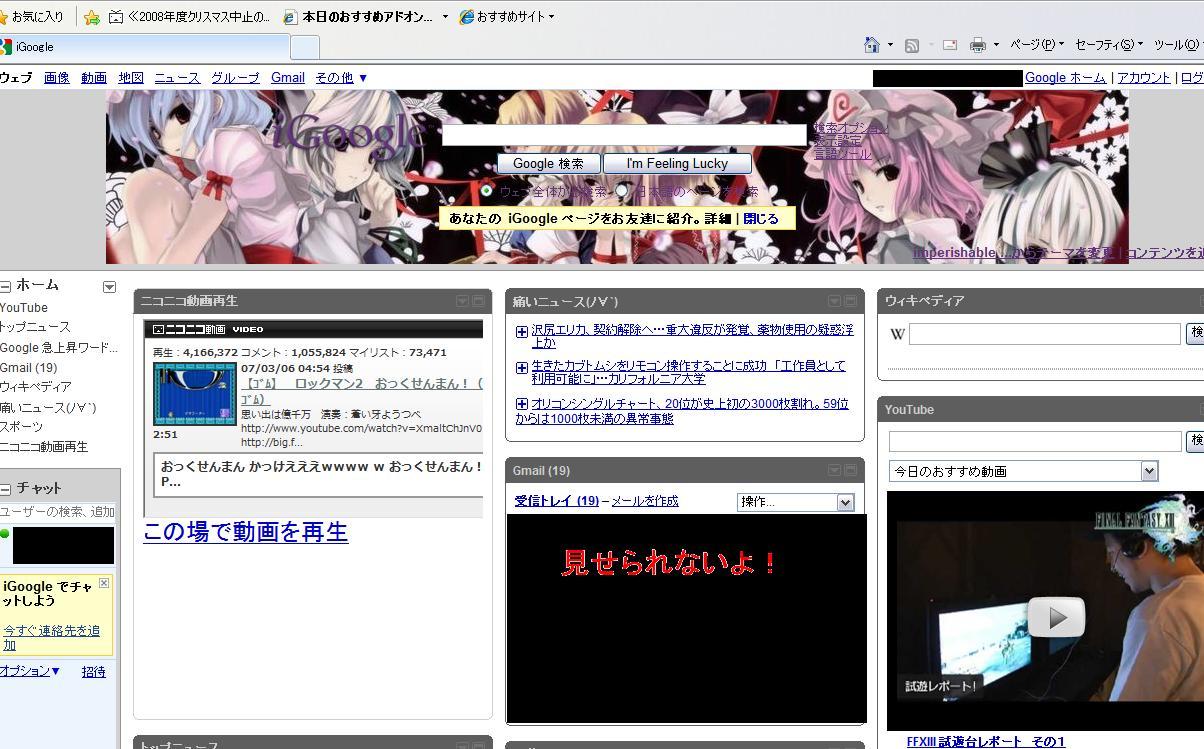
Task: Maximize icon of ニコニコ動画再生 gadget
Action: 478,301
